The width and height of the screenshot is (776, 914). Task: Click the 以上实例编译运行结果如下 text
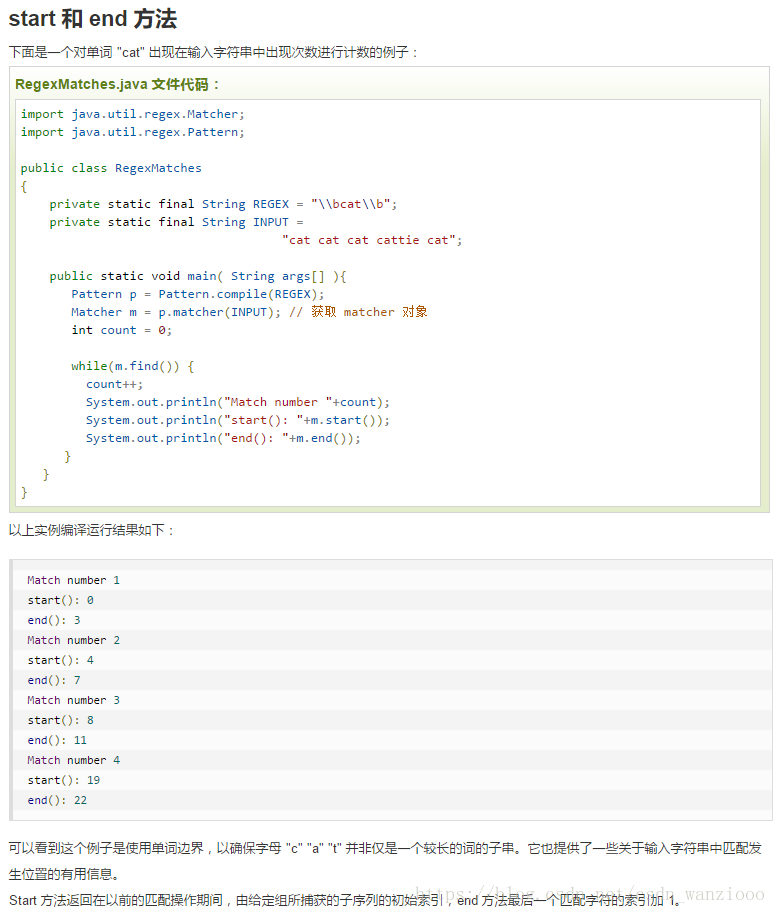pos(91,530)
